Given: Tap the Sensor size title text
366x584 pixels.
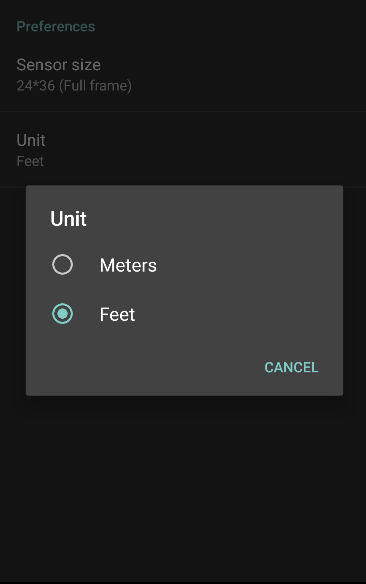Looking at the screenshot, I should coord(58,65).
